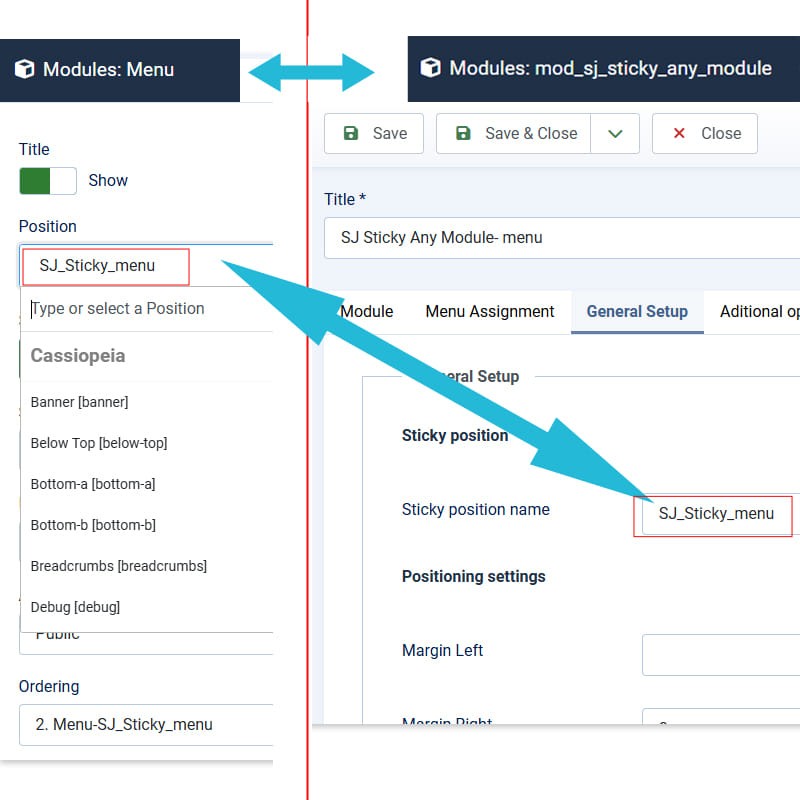Open the Menu Assignment tab

coord(490,311)
